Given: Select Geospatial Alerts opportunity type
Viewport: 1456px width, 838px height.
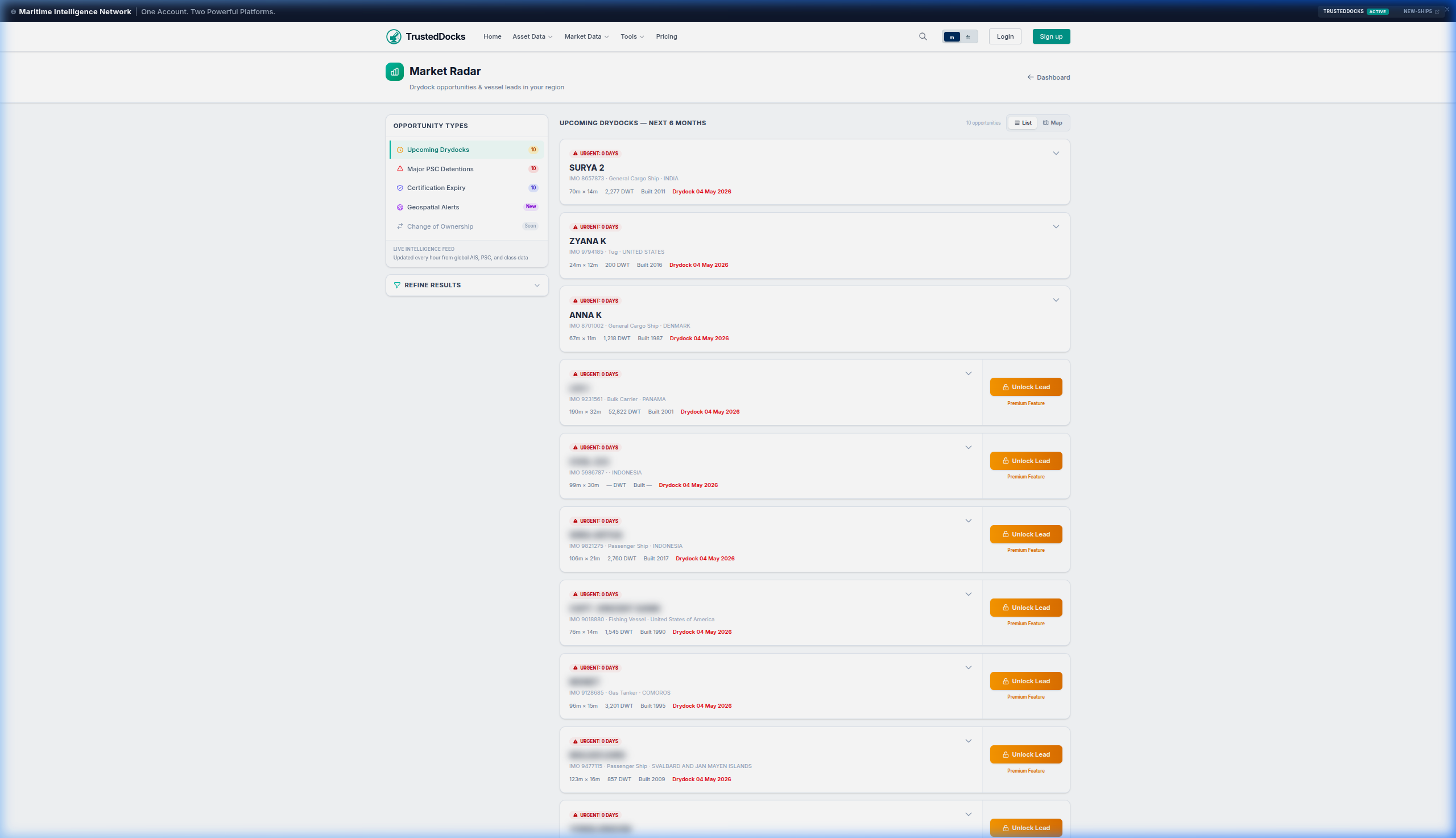Looking at the screenshot, I should (x=466, y=207).
